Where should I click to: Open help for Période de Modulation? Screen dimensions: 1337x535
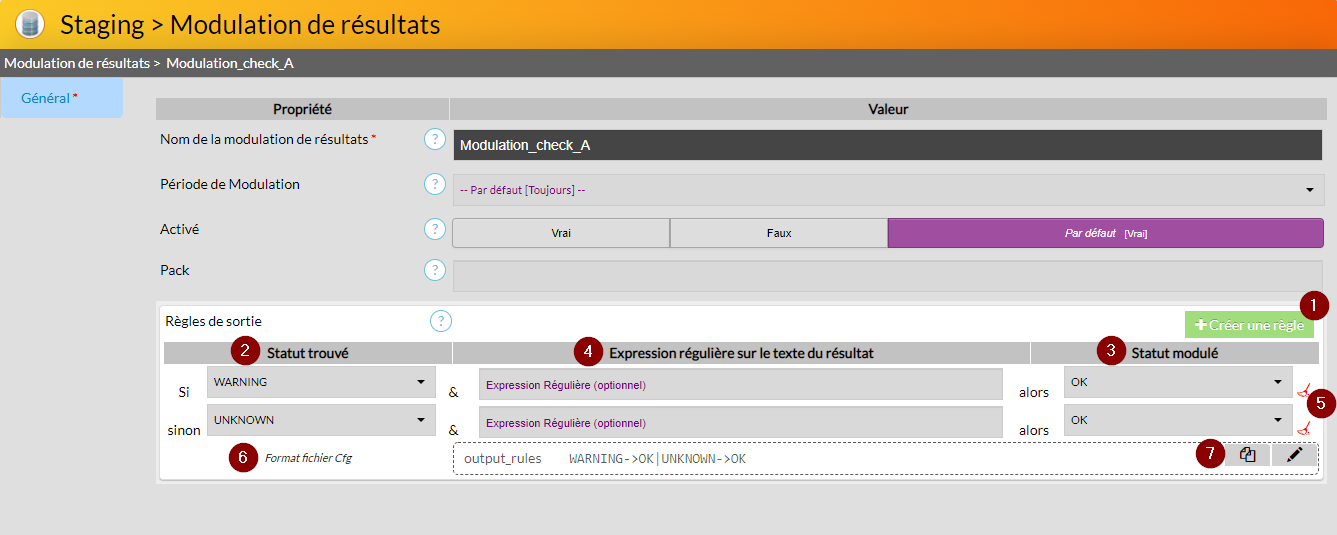pos(434,184)
